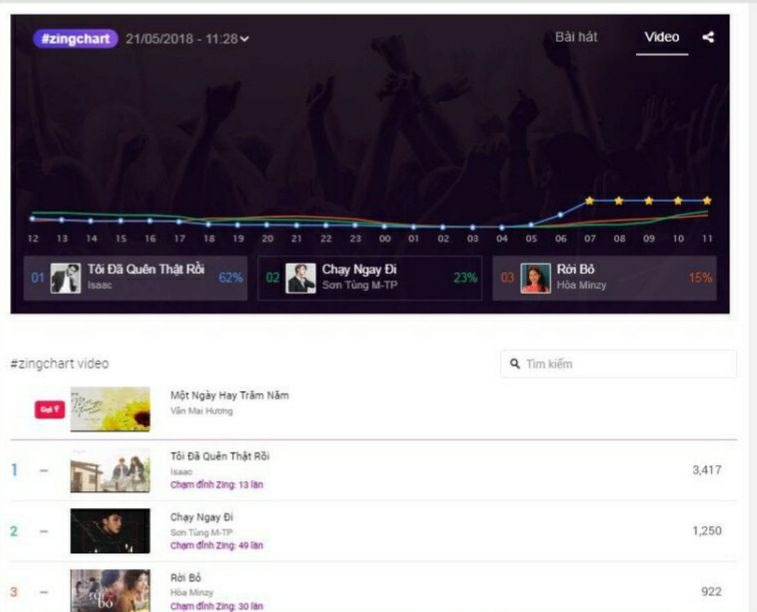The height and width of the screenshot is (612, 757).
Task: Switch to the Bài hát tab
Action: (x=576, y=37)
